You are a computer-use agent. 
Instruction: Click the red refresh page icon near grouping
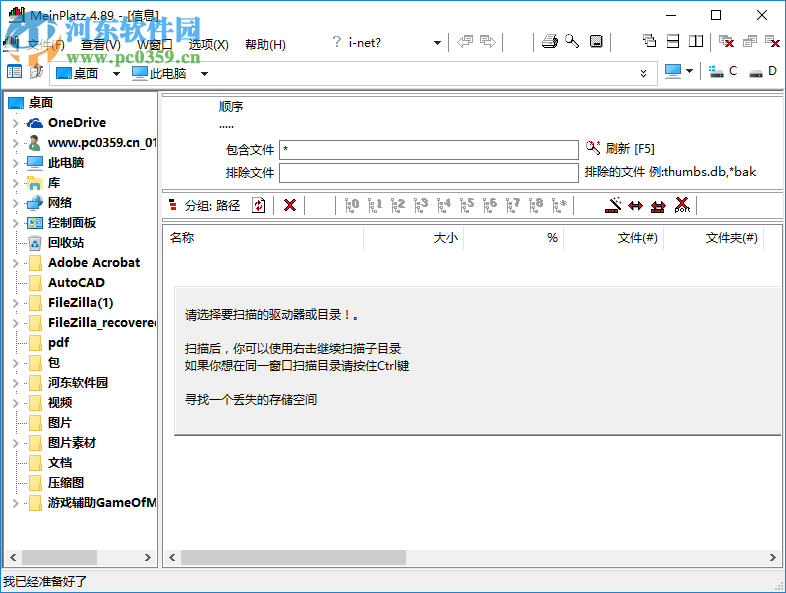coord(259,205)
